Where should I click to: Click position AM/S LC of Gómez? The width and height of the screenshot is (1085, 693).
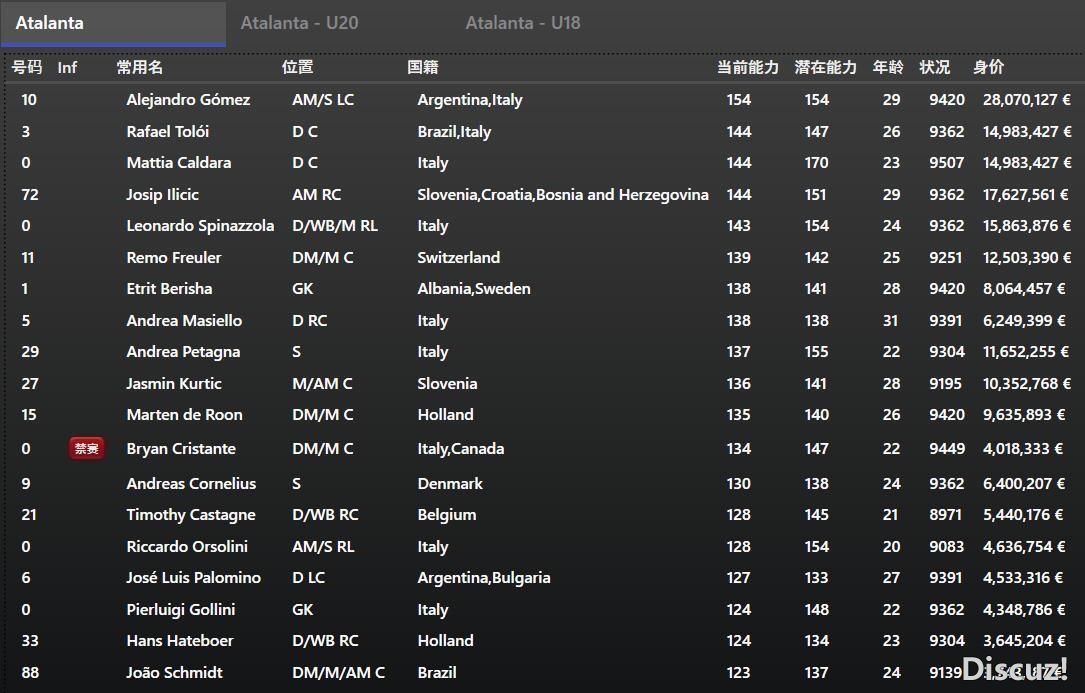tap(322, 100)
